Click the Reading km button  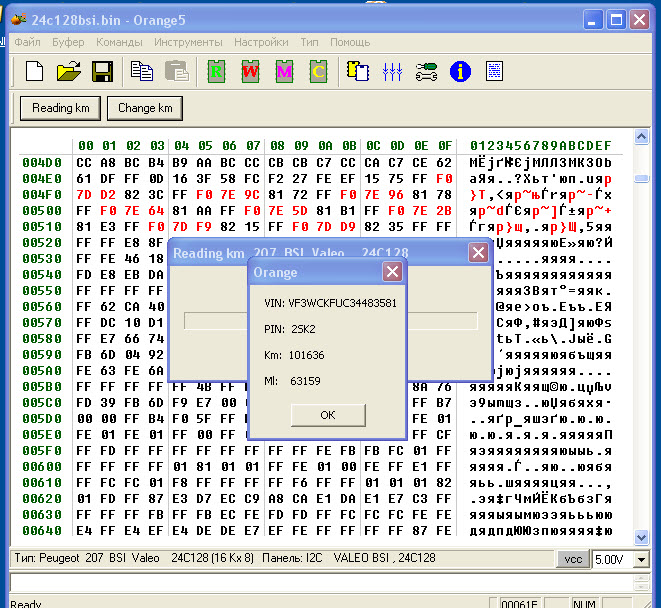click(60, 108)
